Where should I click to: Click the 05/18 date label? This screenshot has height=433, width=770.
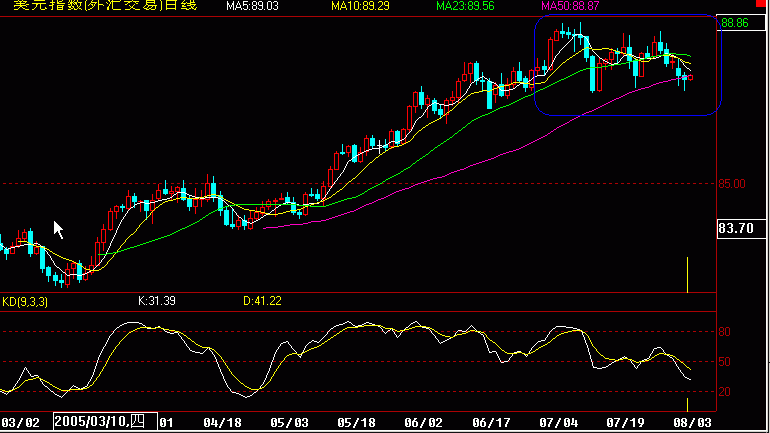point(356,423)
